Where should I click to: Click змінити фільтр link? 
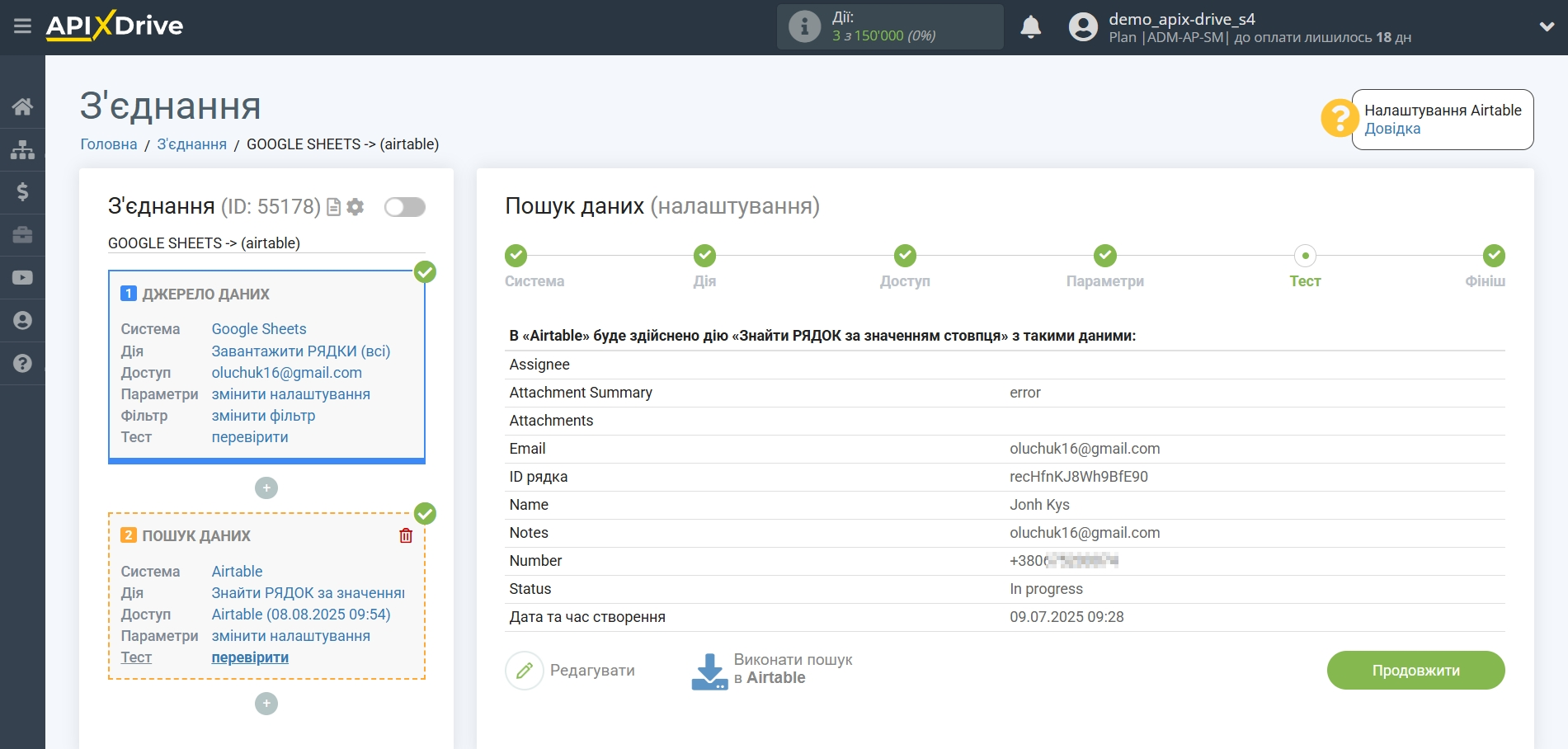pyautogui.click(x=263, y=416)
